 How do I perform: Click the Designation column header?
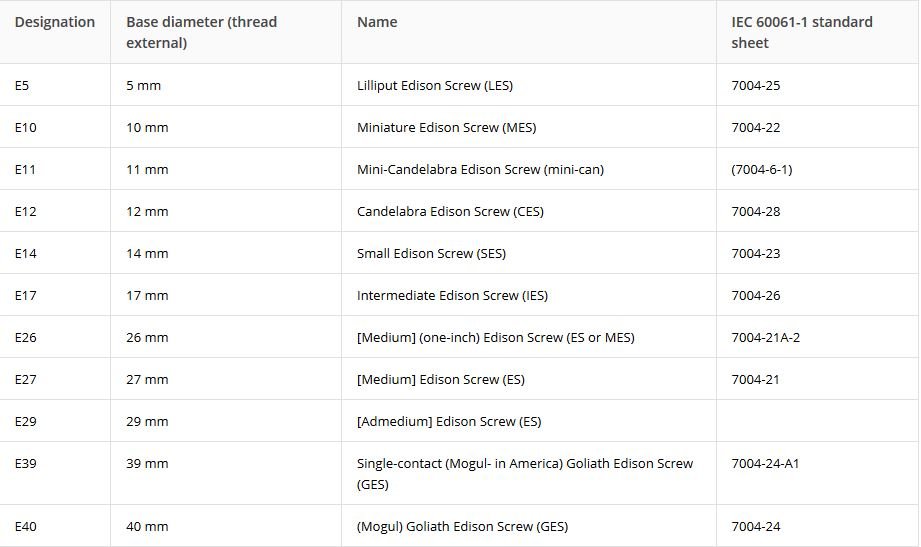pos(55,22)
